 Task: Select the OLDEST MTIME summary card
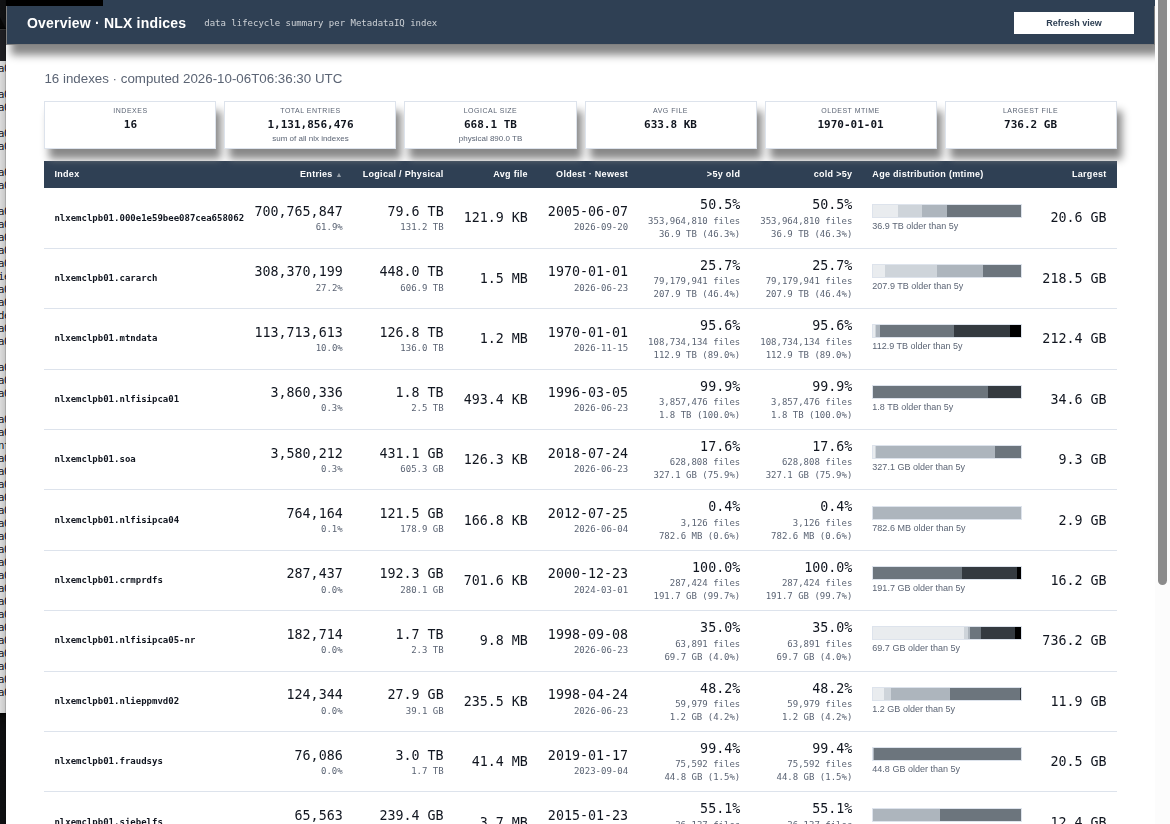click(851, 125)
